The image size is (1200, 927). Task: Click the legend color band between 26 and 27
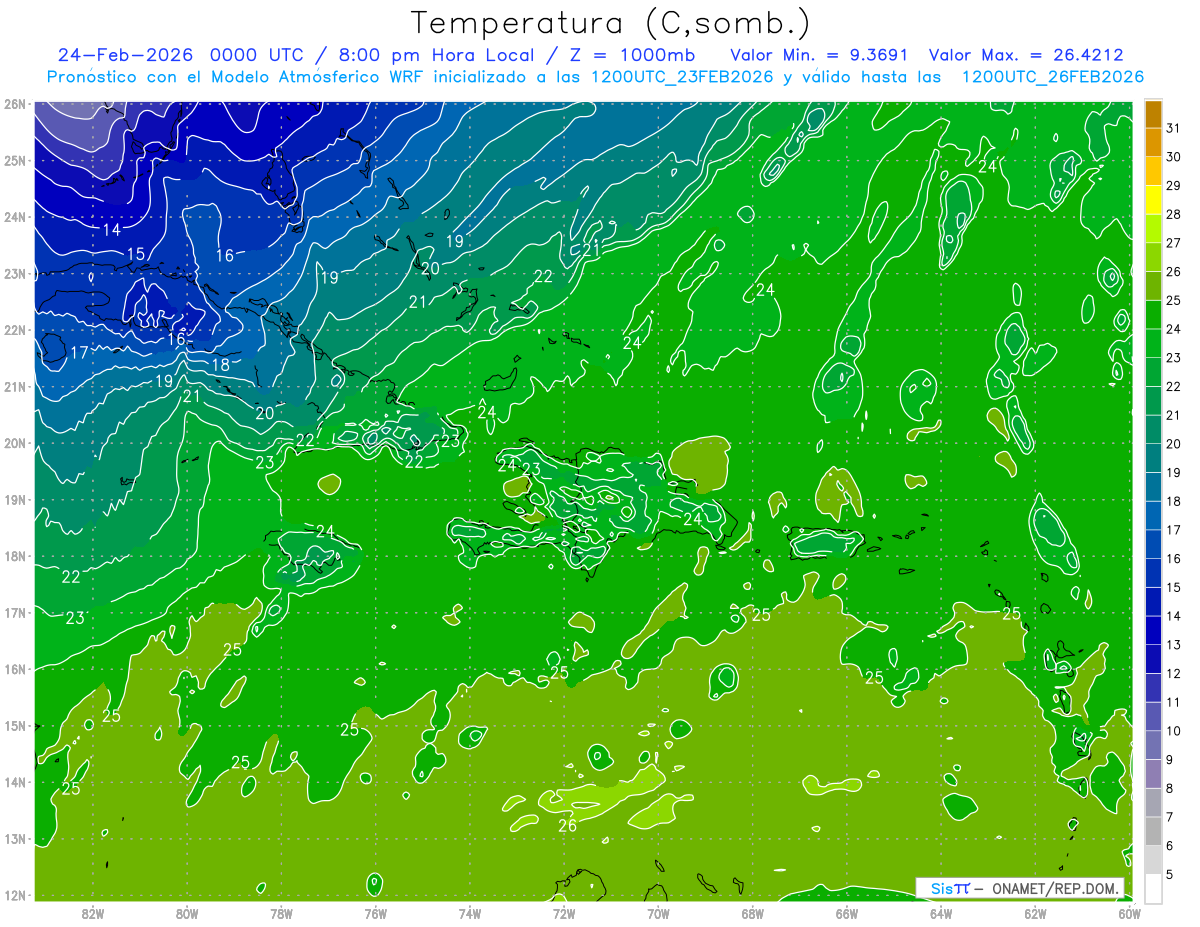(1153, 257)
